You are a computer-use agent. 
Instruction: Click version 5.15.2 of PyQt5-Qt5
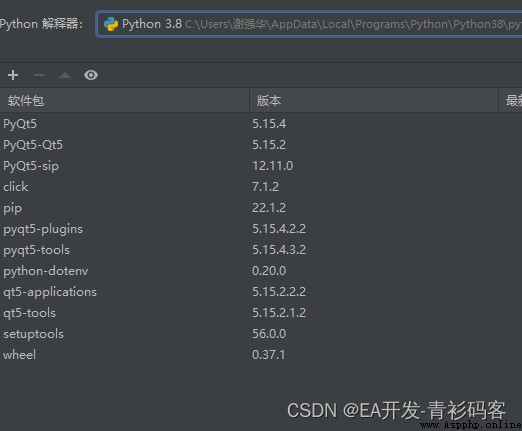click(x=269, y=145)
